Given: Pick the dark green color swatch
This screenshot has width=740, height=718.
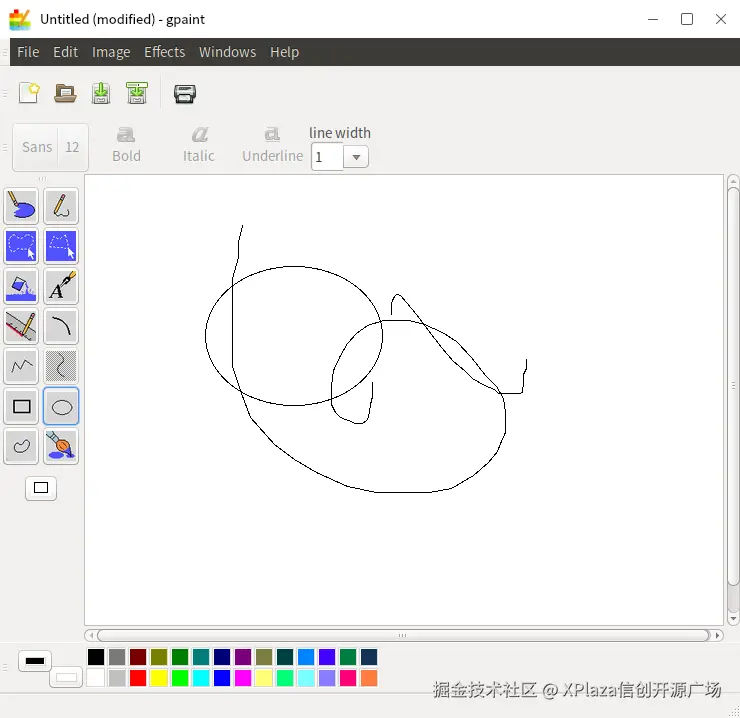Looking at the screenshot, I should click(180, 657).
